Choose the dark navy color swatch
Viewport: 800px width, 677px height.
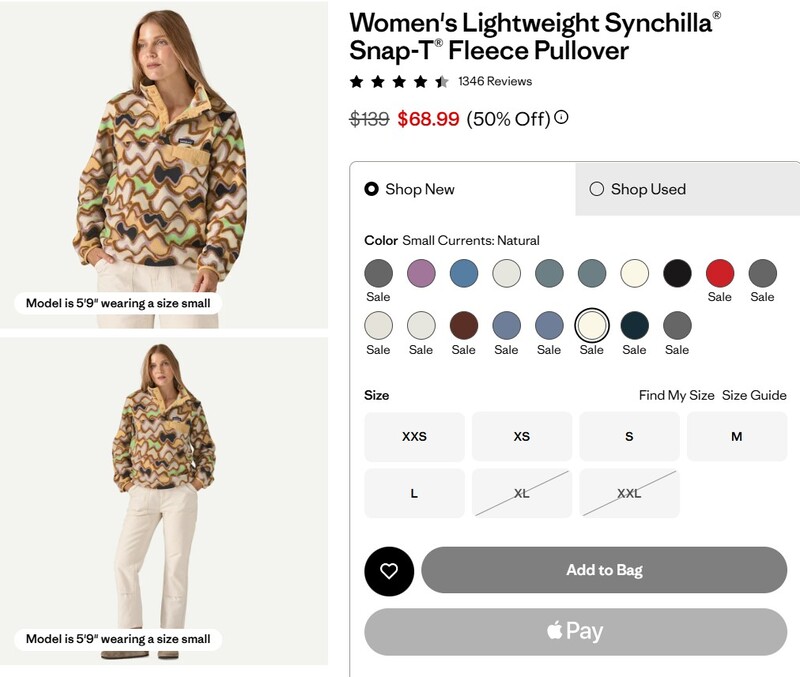click(634, 325)
